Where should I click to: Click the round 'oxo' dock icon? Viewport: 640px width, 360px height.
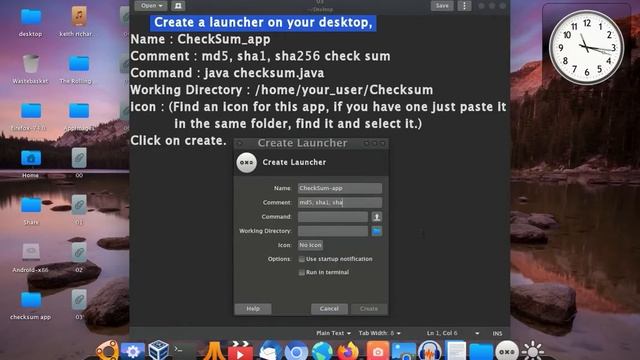[507, 351]
